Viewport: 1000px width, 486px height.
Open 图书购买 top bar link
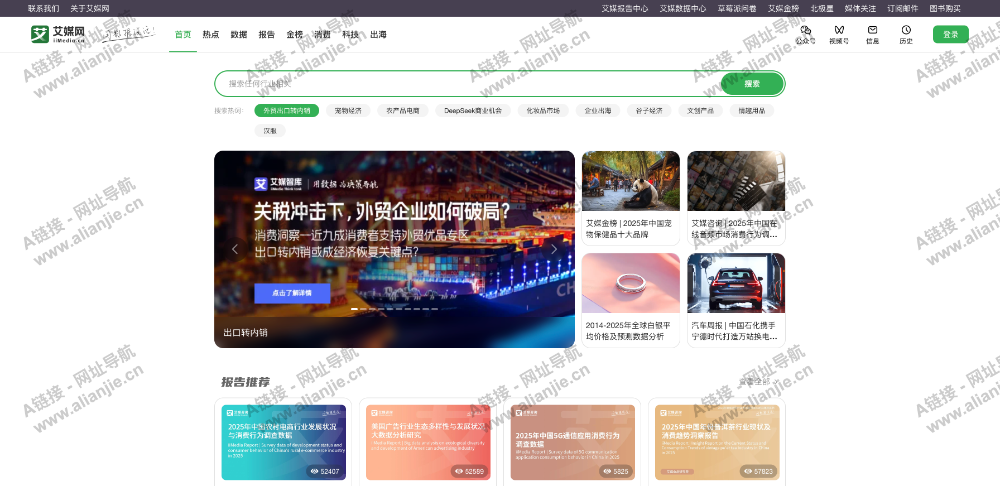pyautogui.click(x=945, y=8)
